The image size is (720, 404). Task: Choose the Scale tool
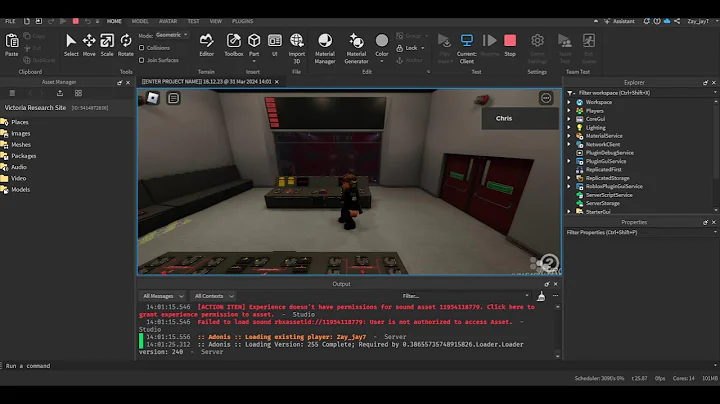point(107,45)
